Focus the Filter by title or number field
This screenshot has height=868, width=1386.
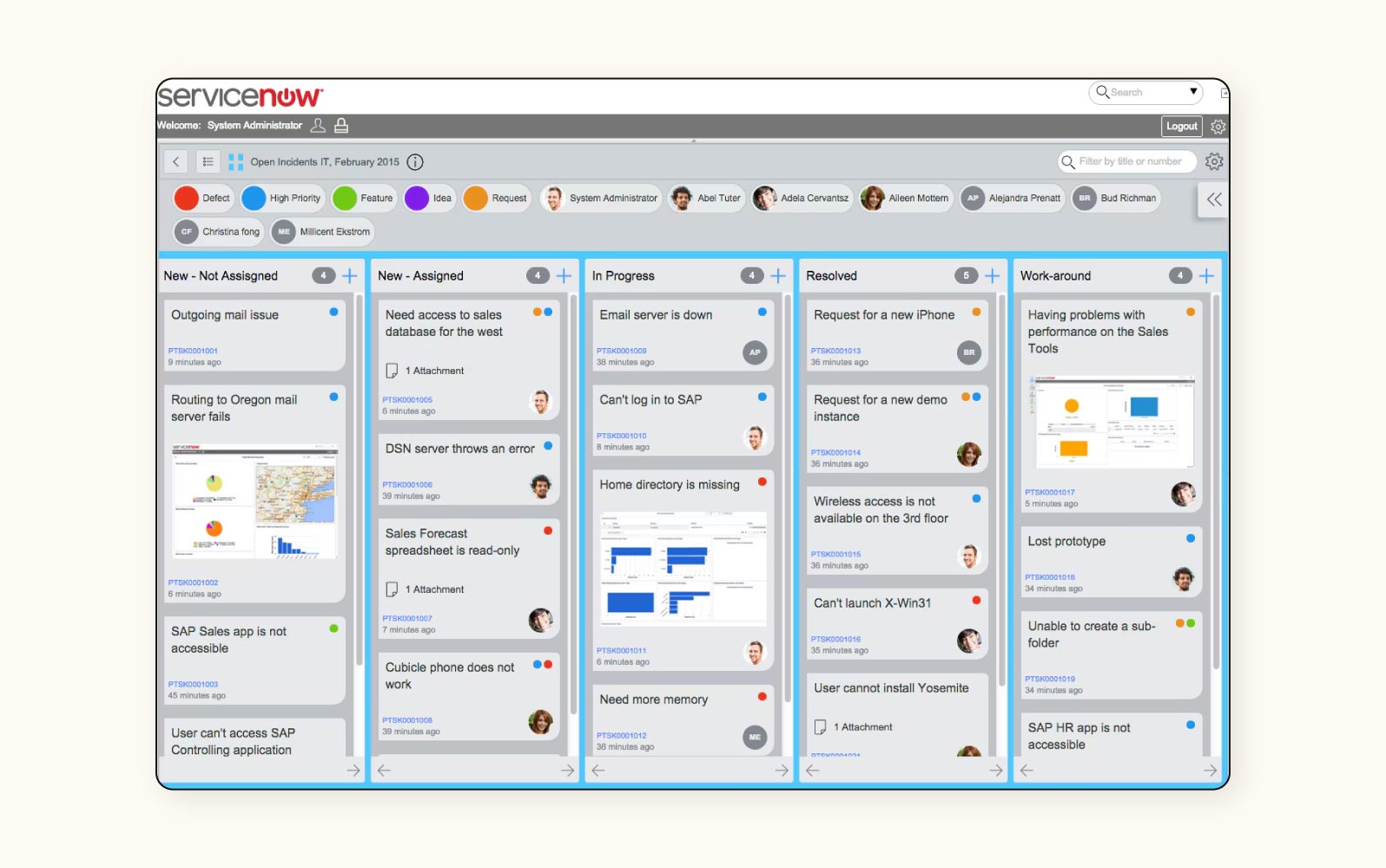1127,161
